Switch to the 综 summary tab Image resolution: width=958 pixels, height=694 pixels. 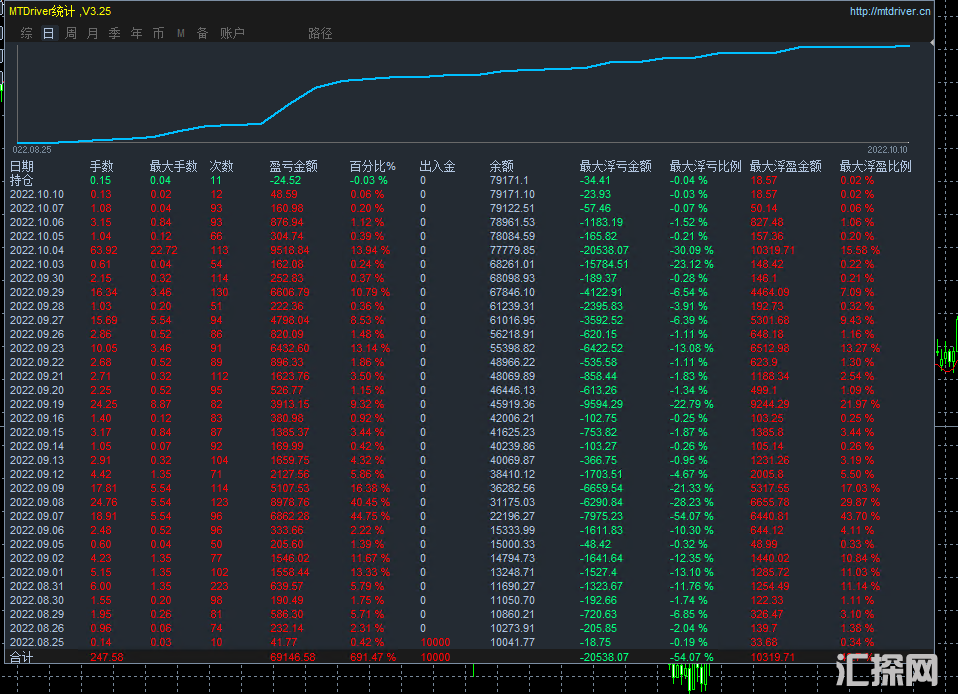coord(26,33)
